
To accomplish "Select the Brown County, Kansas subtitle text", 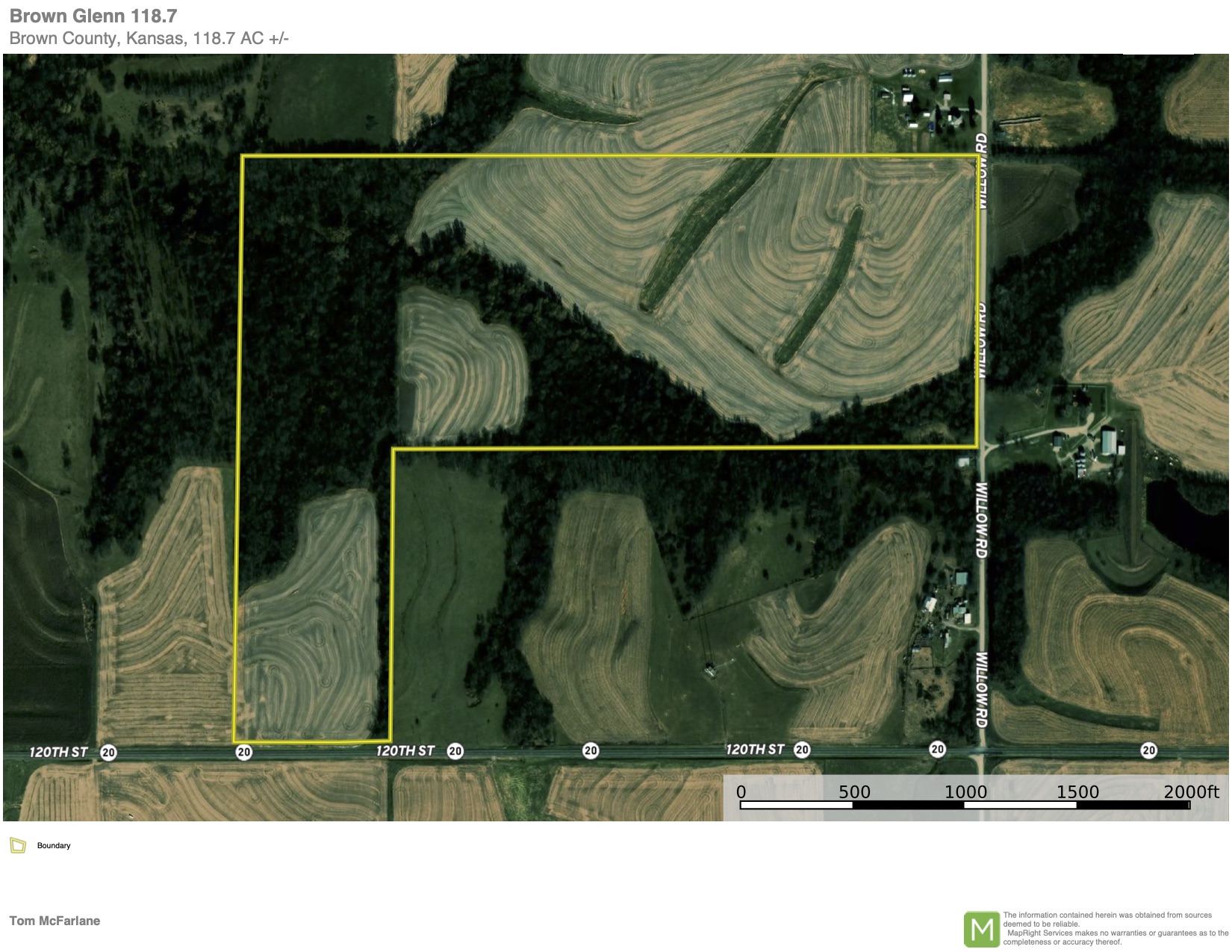I will [x=149, y=38].
